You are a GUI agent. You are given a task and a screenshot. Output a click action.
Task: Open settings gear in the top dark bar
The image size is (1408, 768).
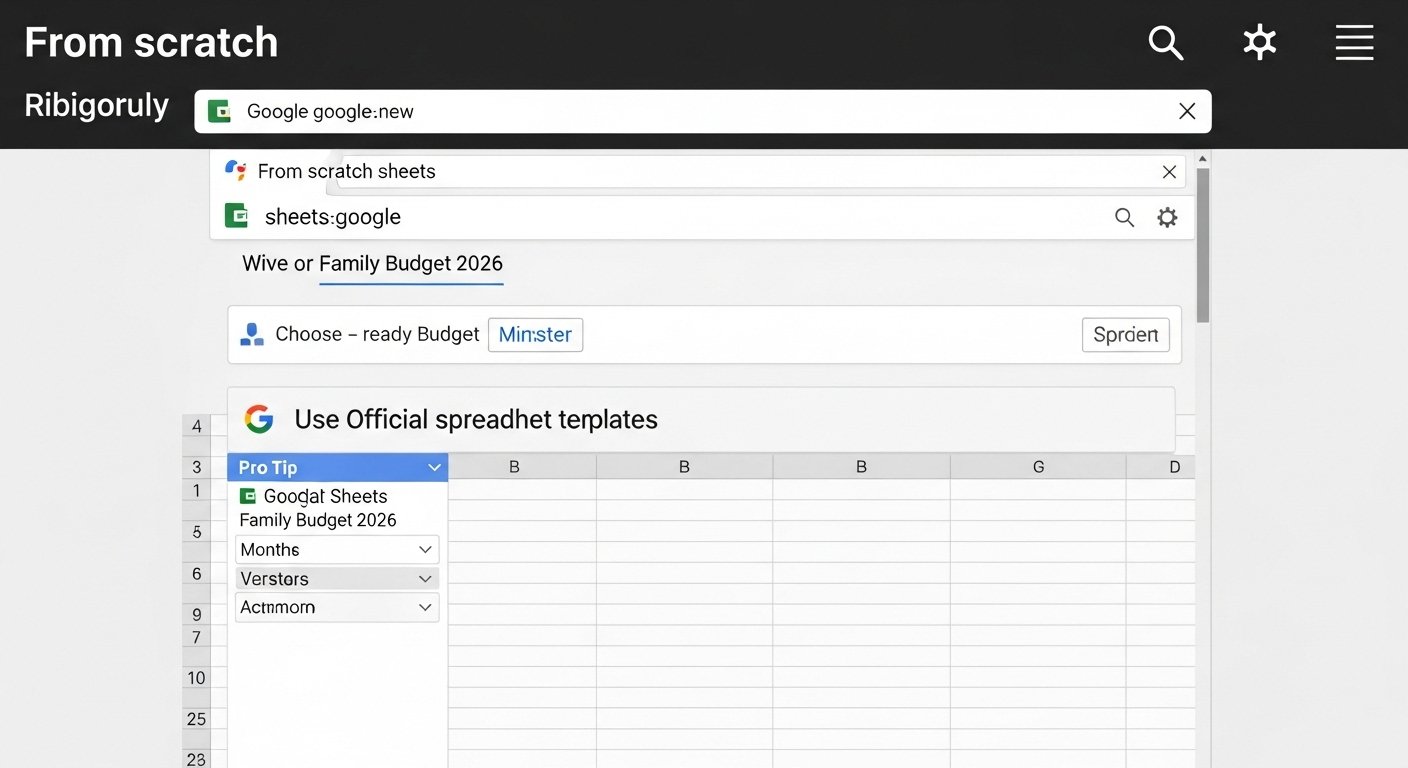(x=1259, y=42)
